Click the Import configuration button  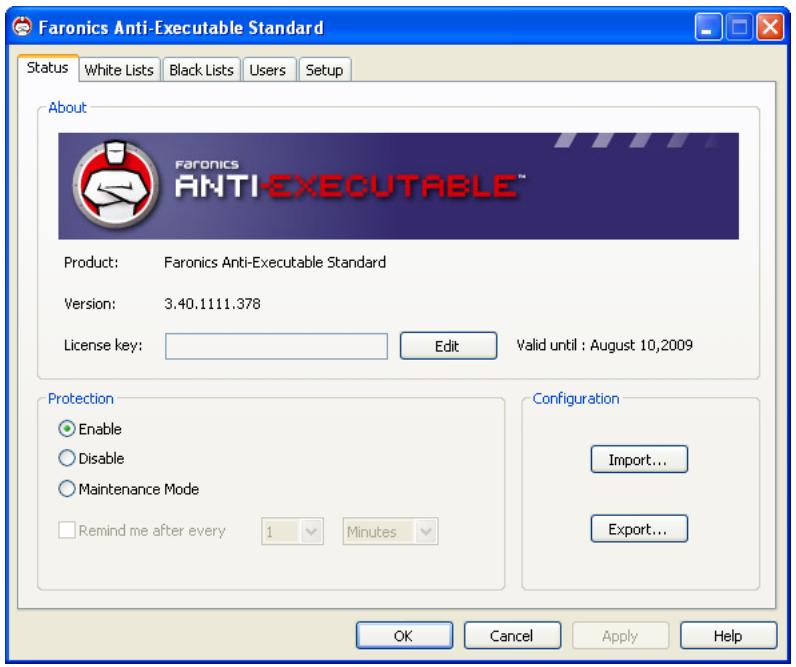click(x=639, y=459)
